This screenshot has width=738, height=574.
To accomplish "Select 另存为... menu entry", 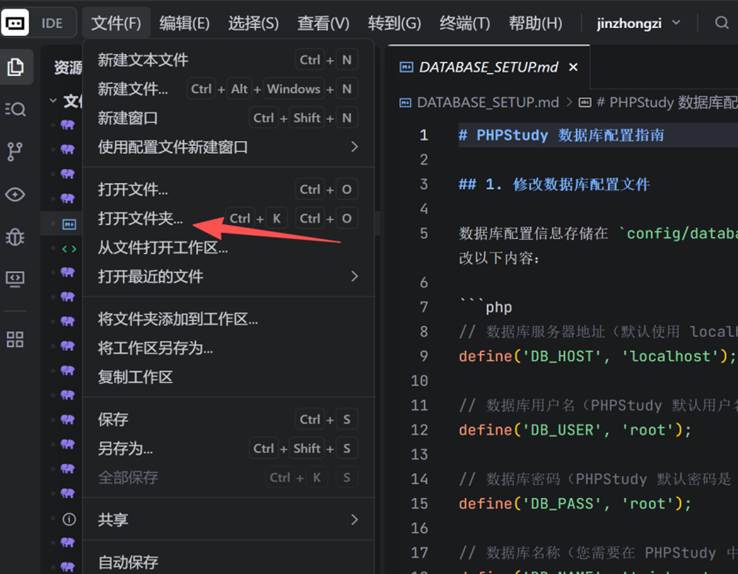I will (x=228, y=448).
